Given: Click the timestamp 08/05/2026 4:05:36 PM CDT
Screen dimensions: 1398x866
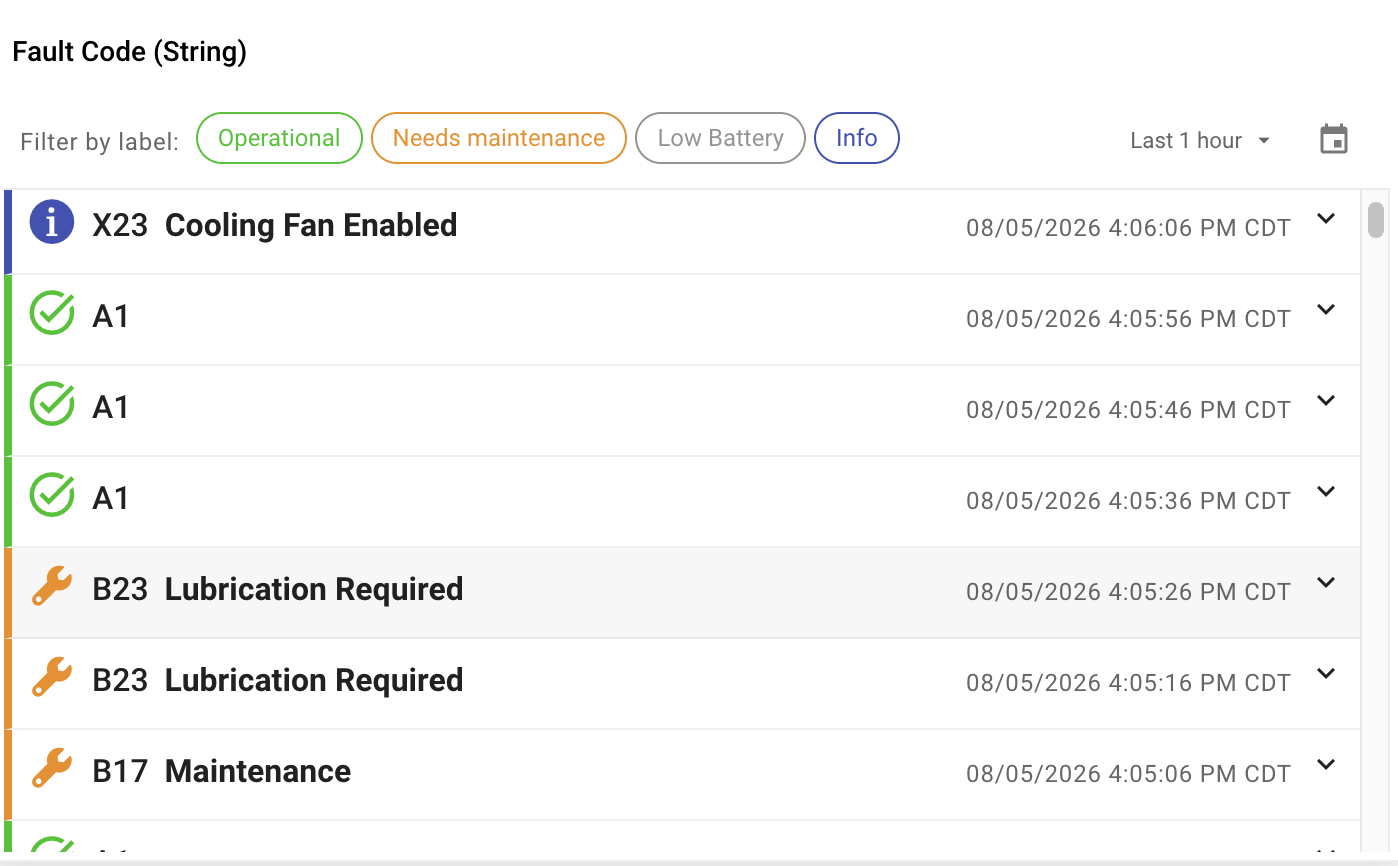Looking at the screenshot, I should pyautogui.click(x=1128, y=501).
